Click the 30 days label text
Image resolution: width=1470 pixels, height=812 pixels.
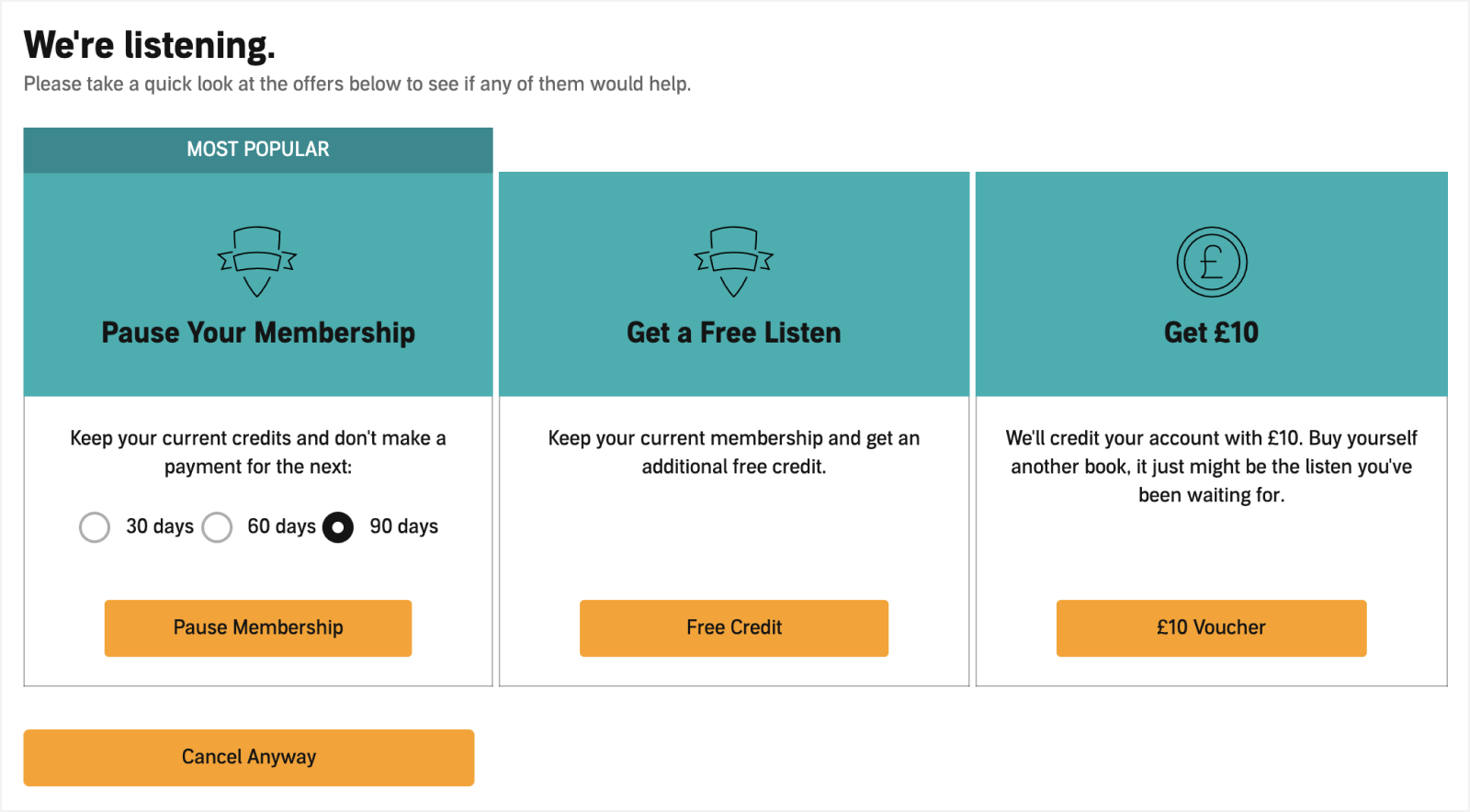point(160,527)
